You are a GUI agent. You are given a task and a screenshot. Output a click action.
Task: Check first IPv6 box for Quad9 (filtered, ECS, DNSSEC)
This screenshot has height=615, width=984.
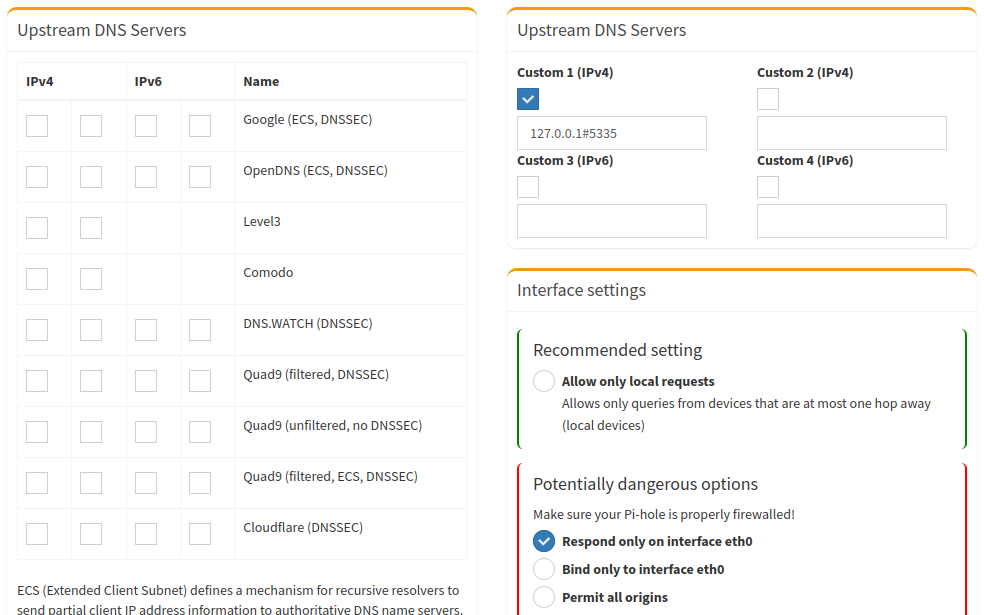point(146,483)
